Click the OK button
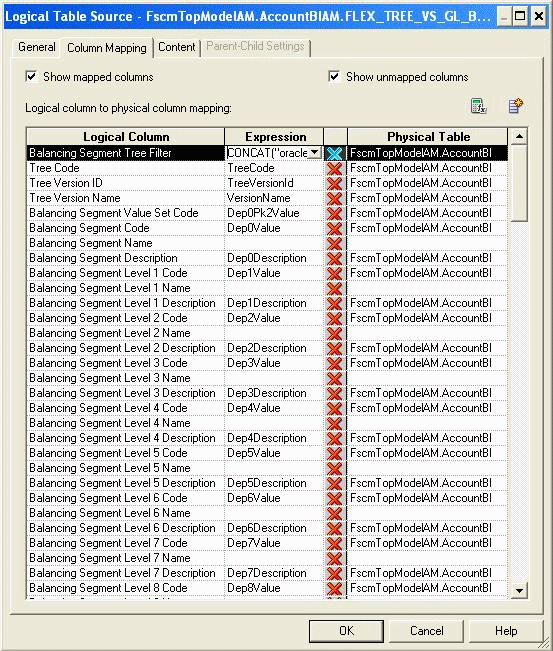 coord(346,631)
